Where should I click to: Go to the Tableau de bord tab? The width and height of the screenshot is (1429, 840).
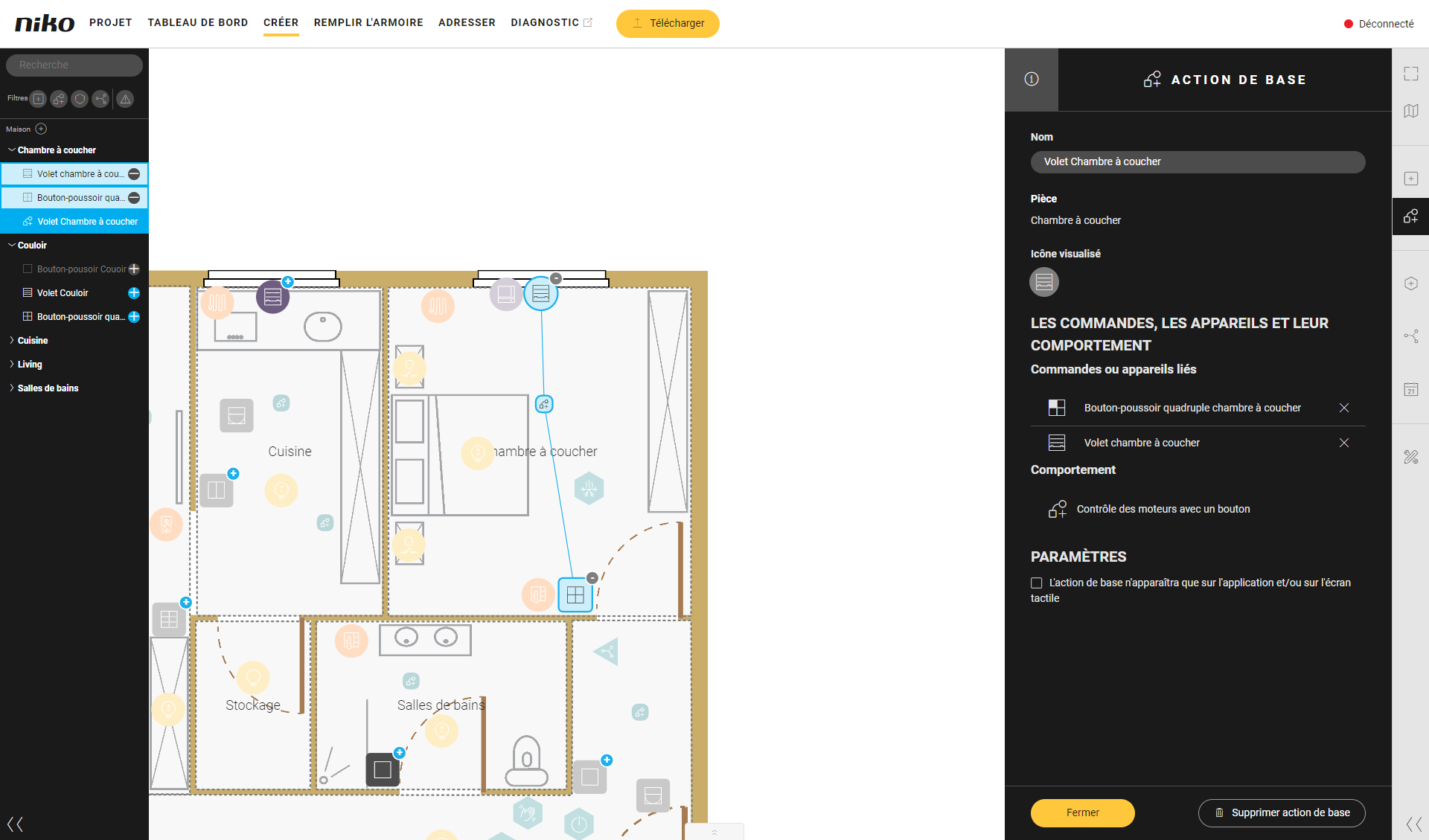point(197,22)
